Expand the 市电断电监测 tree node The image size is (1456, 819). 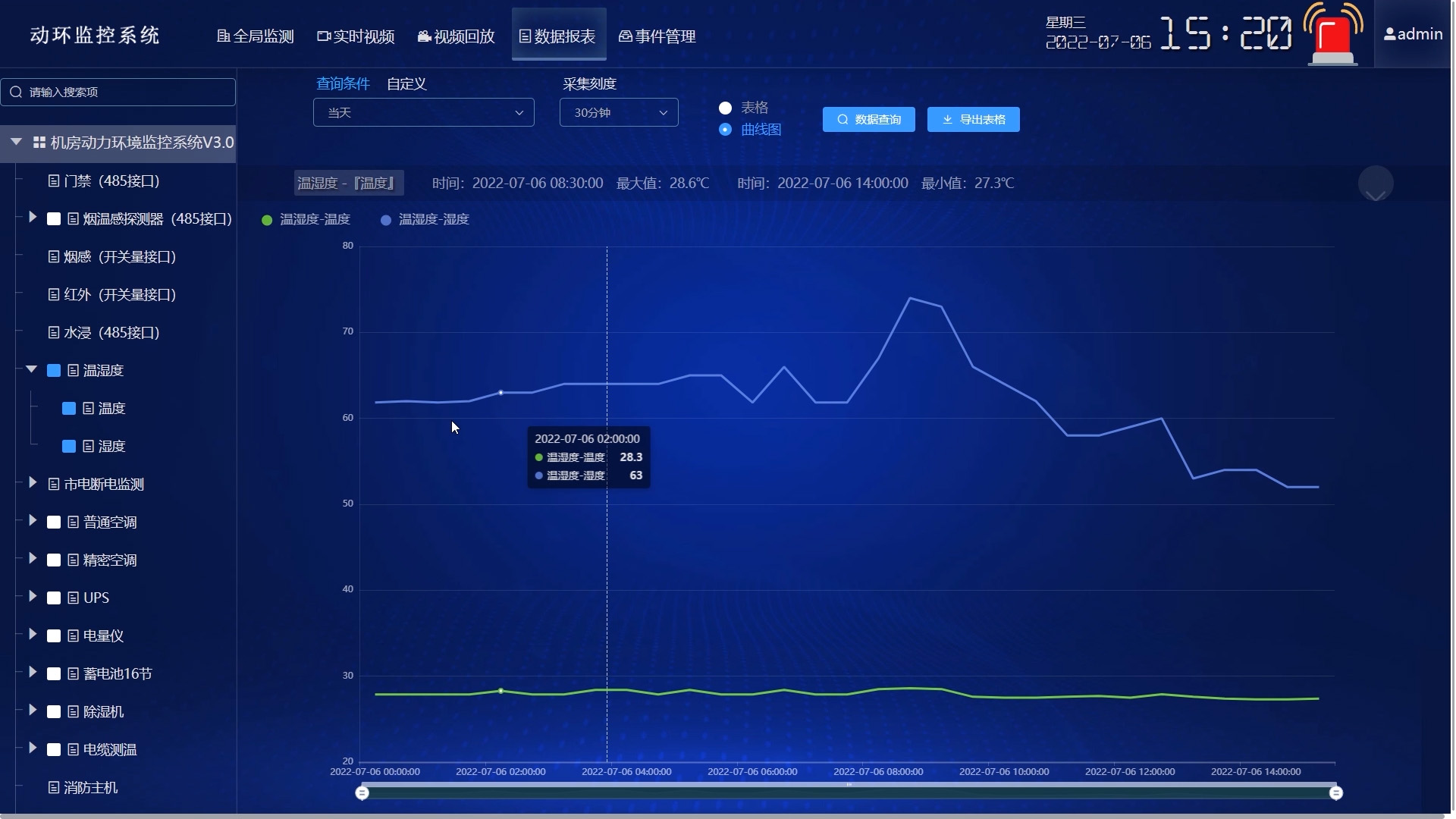[33, 483]
